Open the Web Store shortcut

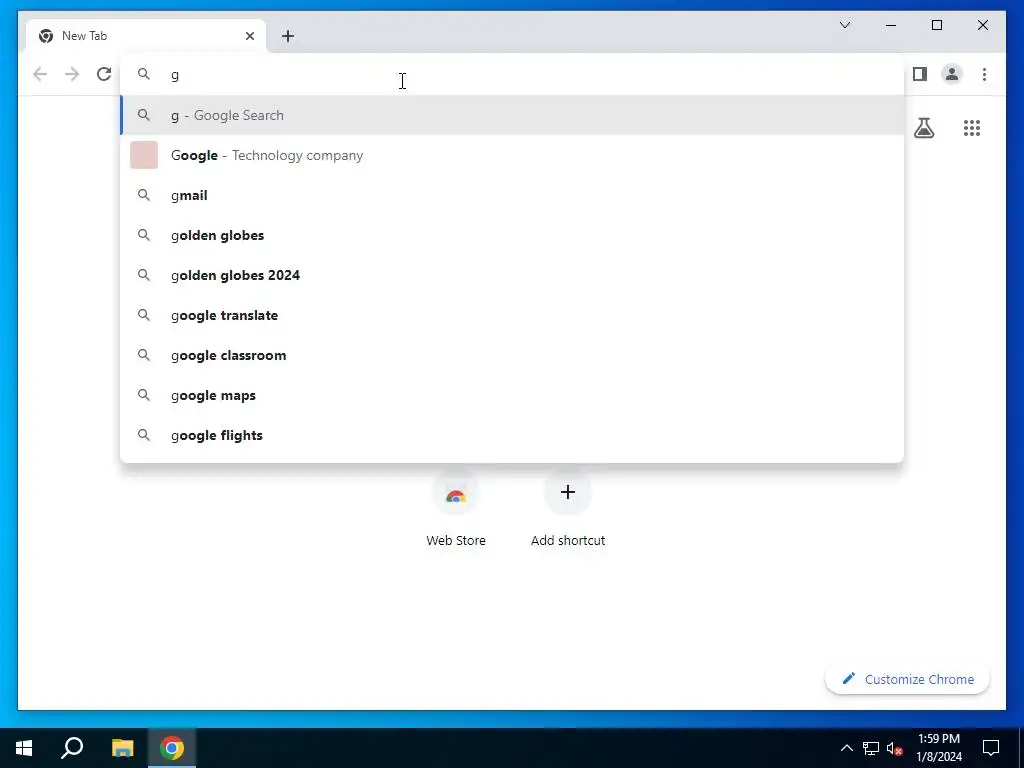pos(456,509)
